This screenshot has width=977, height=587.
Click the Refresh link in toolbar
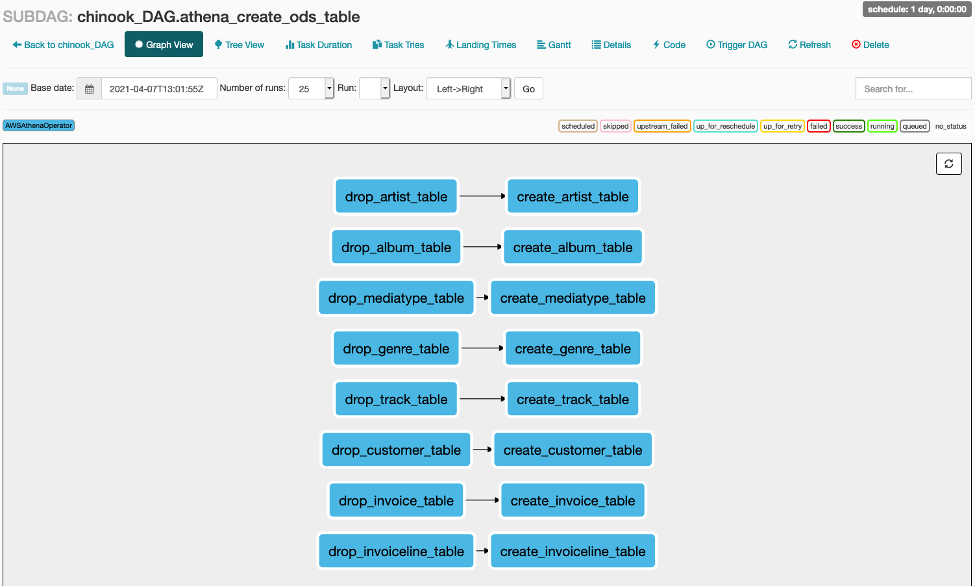click(x=810, y=45)
